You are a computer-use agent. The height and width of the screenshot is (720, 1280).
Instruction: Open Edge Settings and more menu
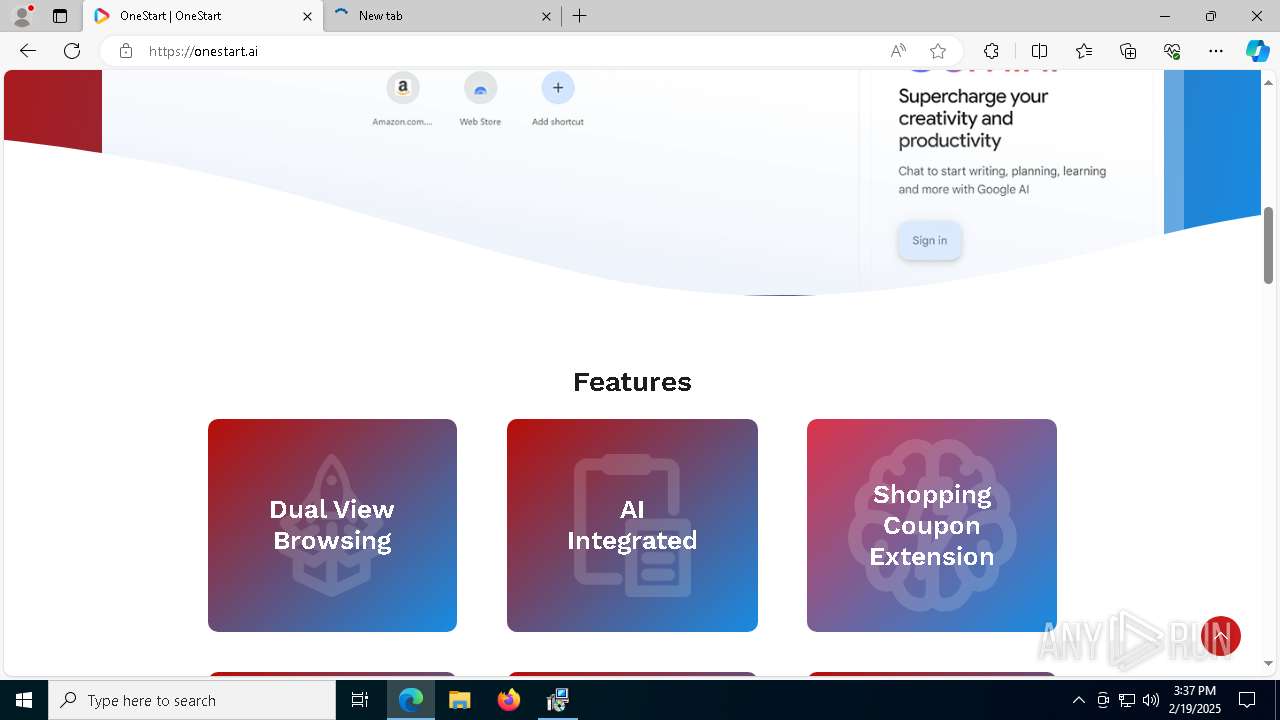1216,51
